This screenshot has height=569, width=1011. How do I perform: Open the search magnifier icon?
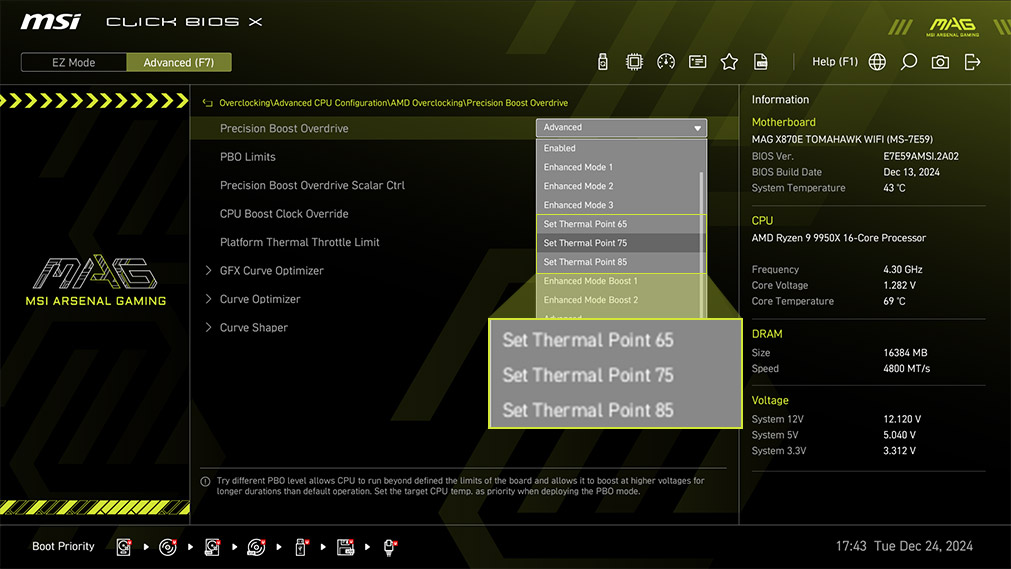pyautogui.click(x=908, y=62)
